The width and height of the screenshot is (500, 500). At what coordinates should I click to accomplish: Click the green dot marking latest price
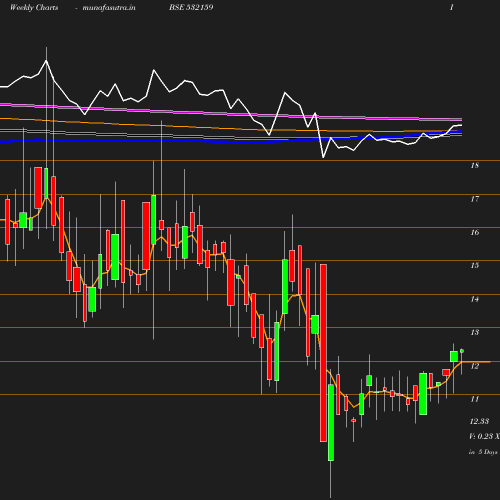click(x=462, y=351)
